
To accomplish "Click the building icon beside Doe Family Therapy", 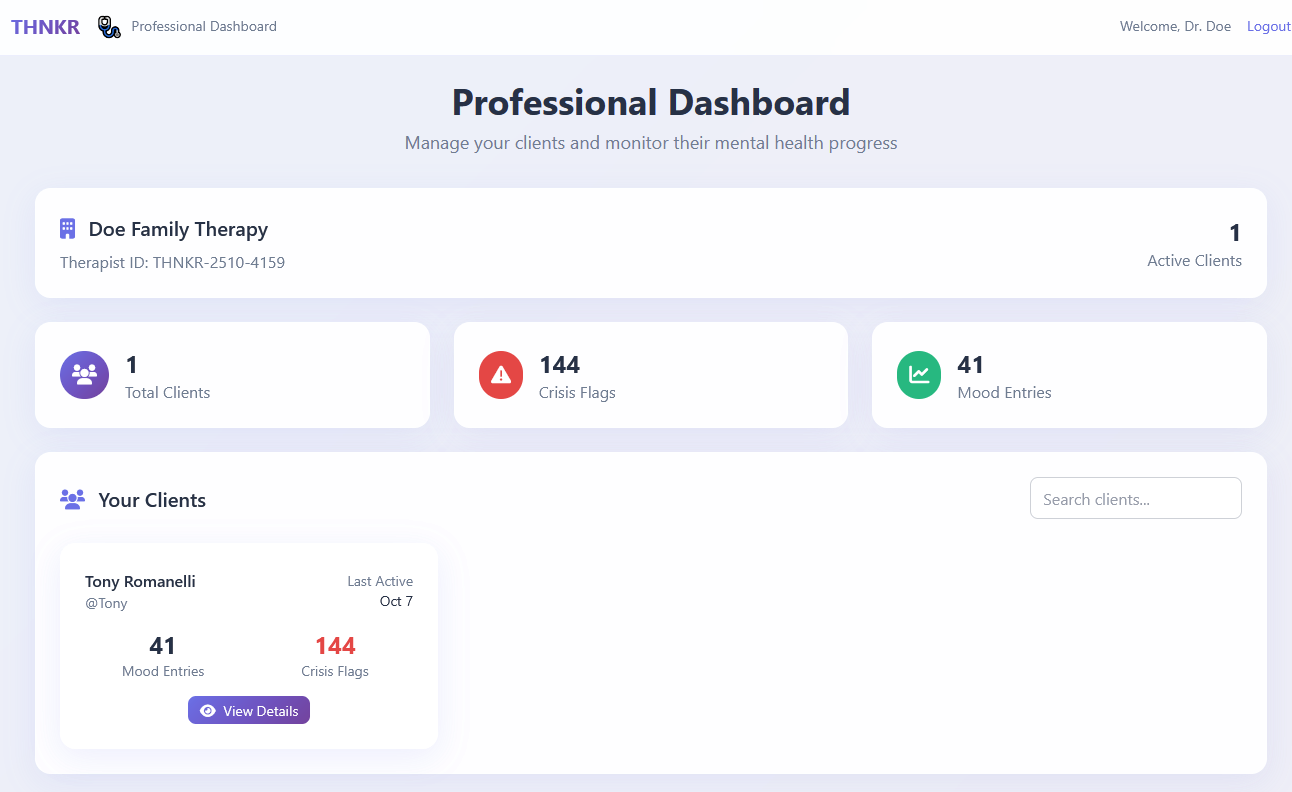I will coord(68,229).
